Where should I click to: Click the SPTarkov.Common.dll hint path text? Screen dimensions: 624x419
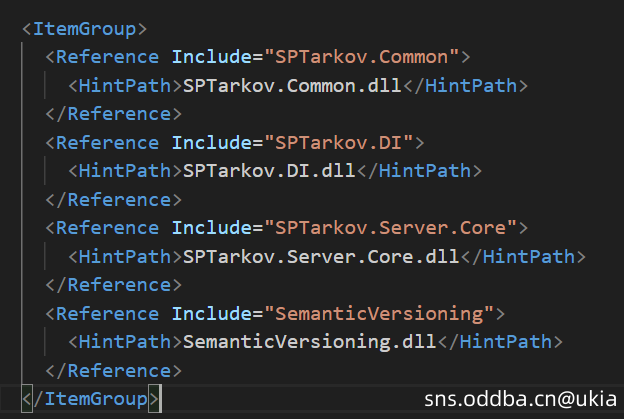click(291, 85)
